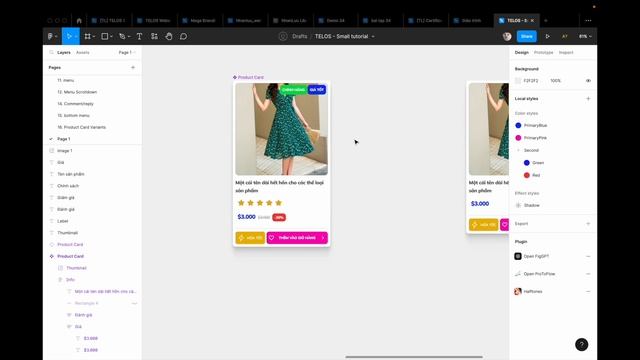
Task: Open the tab bar overflow menu
Action: (x=588, y=20)
